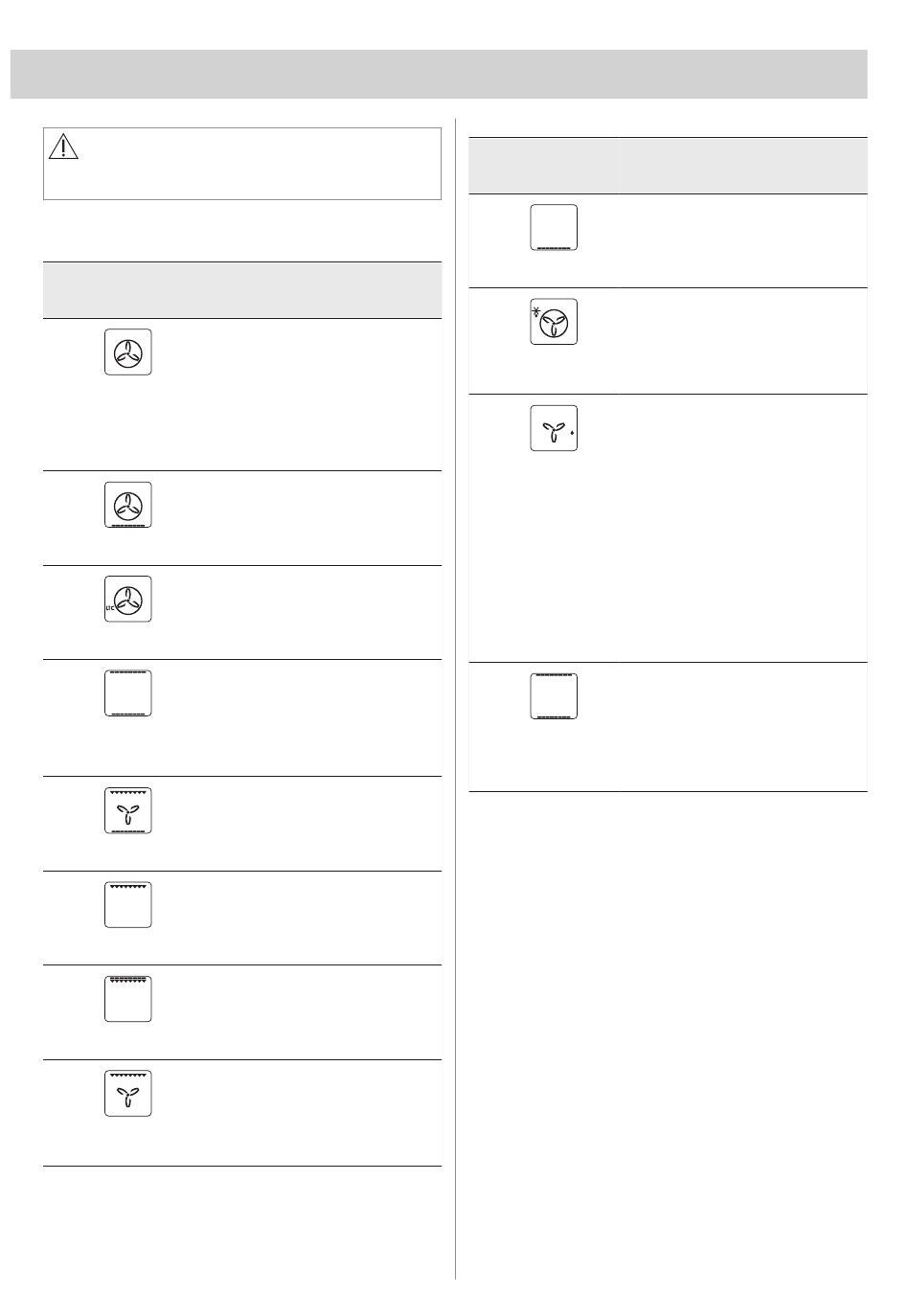Image resolution: width=910 pixels, height=1316 pixels.
Task: Click the gray header row above the bottom heat icon
Action: click(x=668, y=166)
